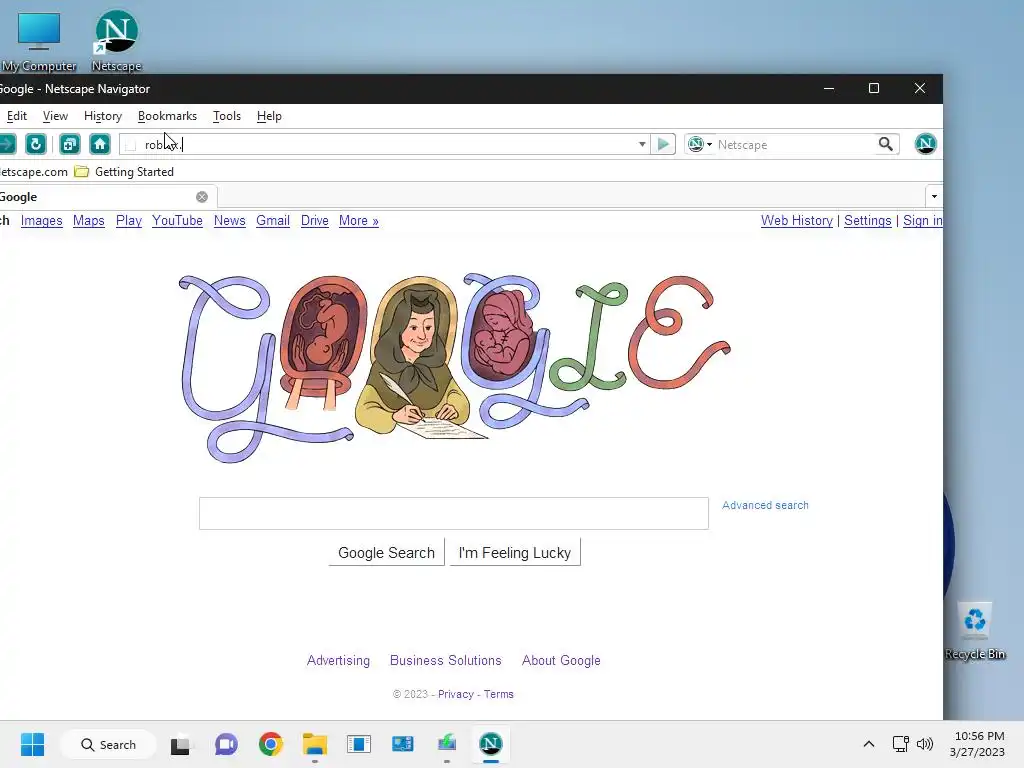This screenshot has width=1024, height=768.
Task: Open the Tools menu
Action: 227,116
